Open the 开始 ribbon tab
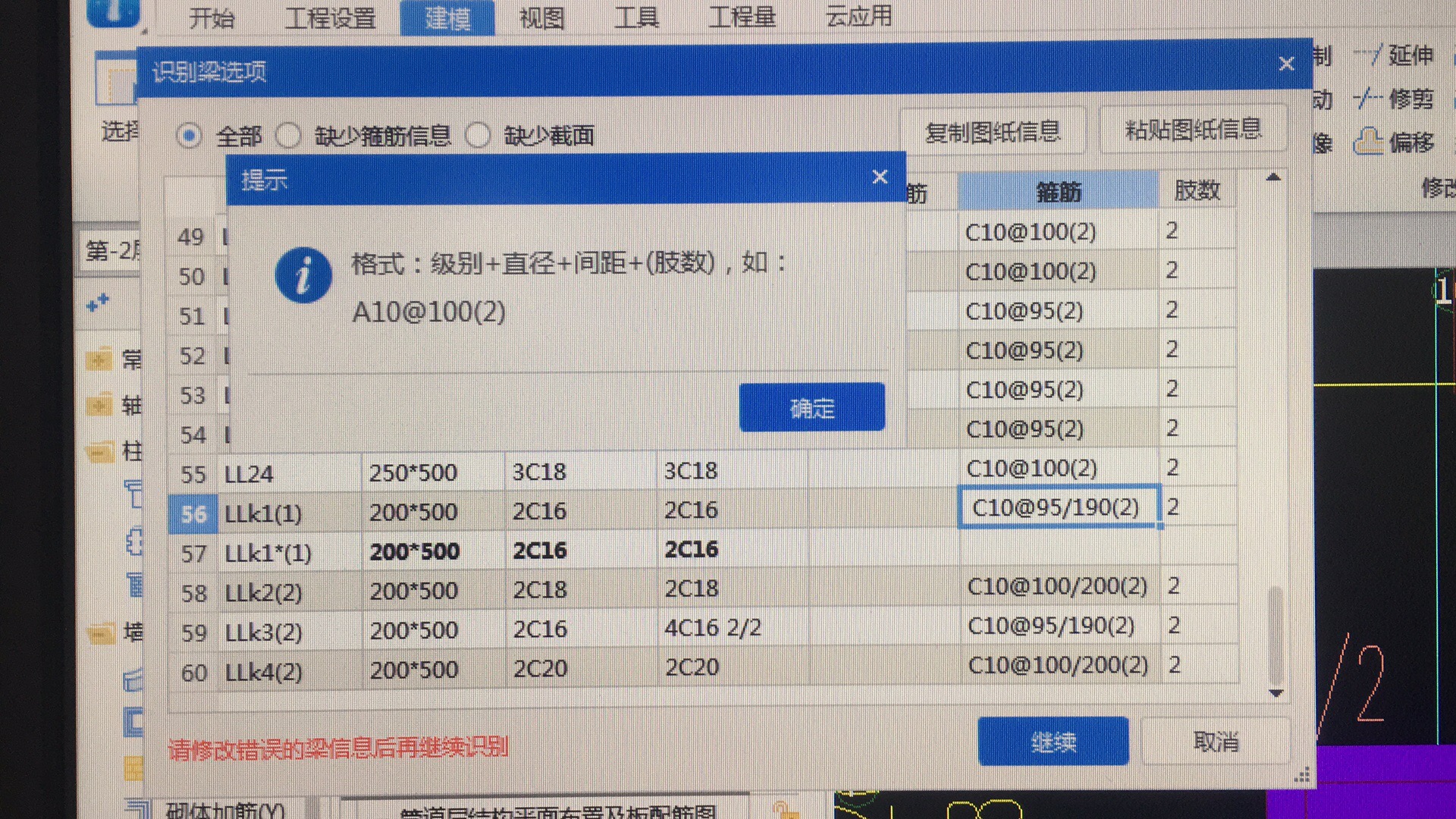Viewport: 1456px width, 819px height. [212, 17]
